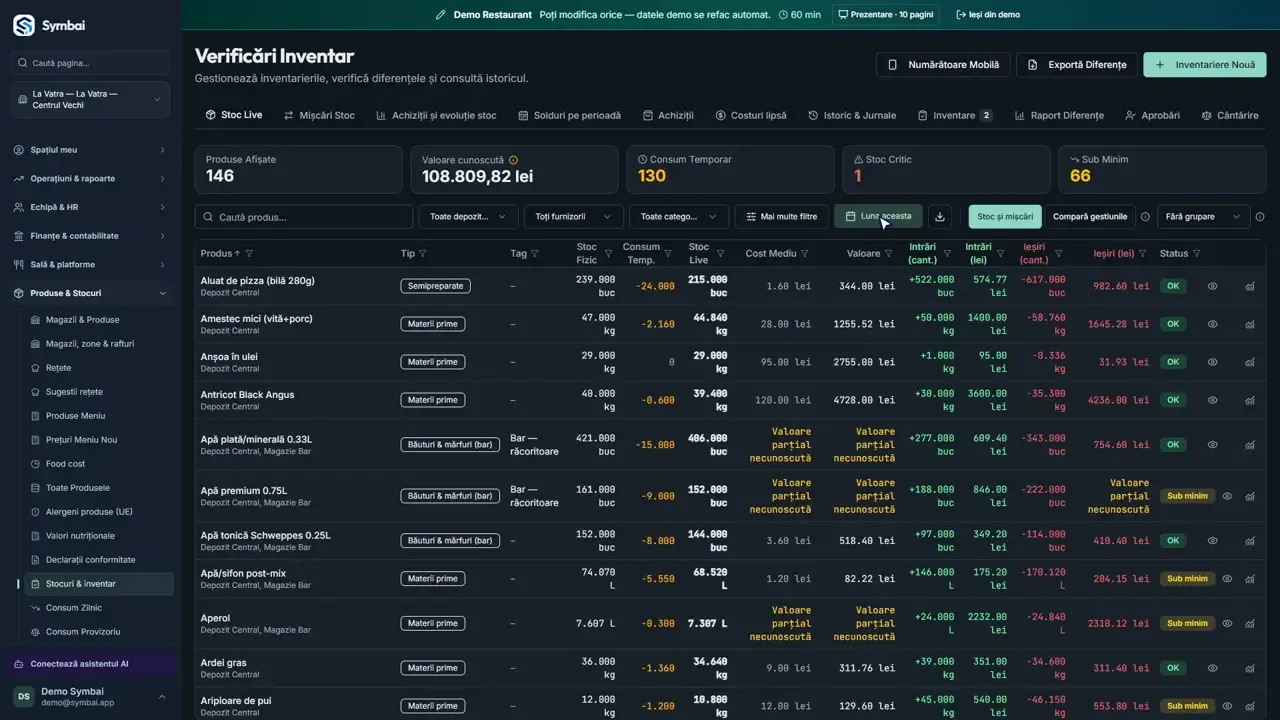The image size is (1280, 720).
Task: Click filter icon in Status column header
Action: tap(1197, 254)
